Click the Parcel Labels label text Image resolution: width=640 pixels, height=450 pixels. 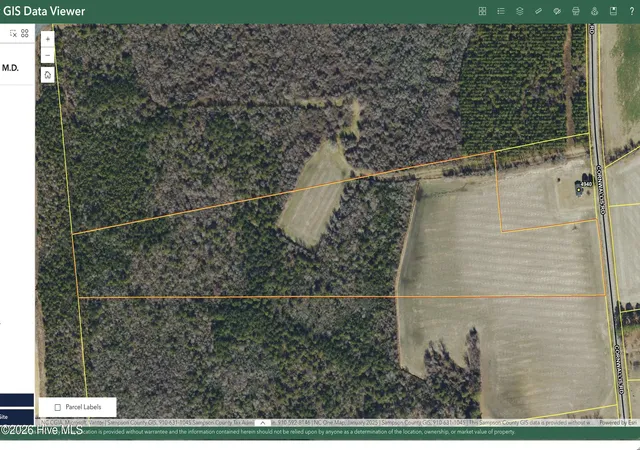83,407
